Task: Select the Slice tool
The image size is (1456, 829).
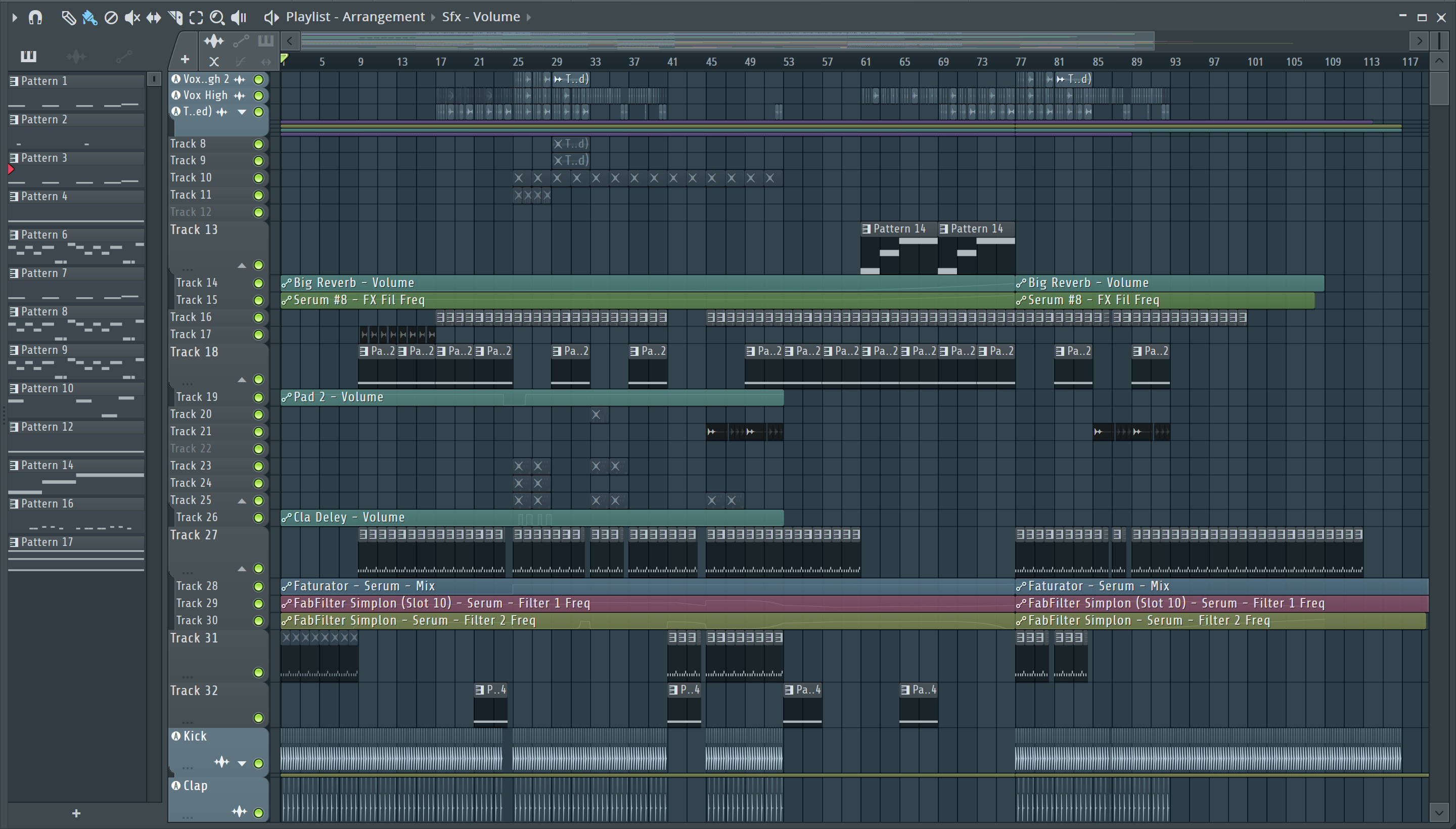Action: pyautogui.click(x=175, y=18)
